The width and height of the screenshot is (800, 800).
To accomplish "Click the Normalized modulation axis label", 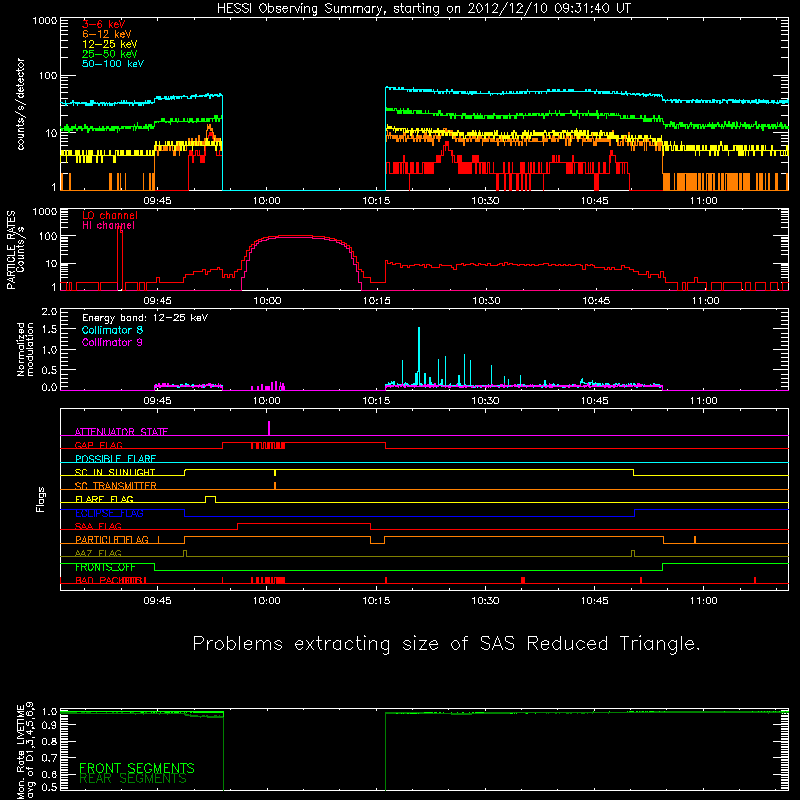I will pos(25,349).
